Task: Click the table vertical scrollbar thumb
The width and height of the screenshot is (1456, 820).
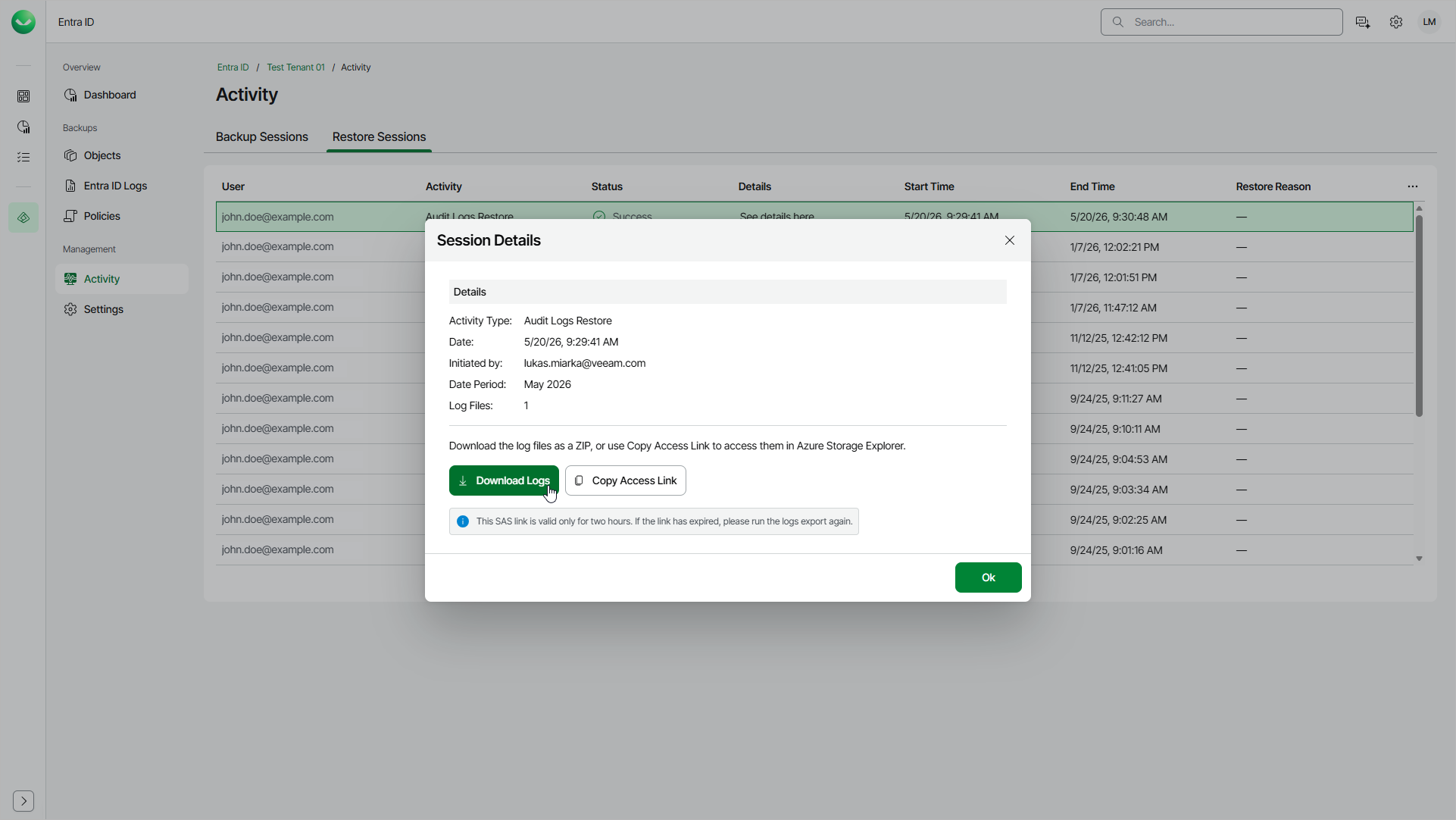Action: click(1419, 315)
